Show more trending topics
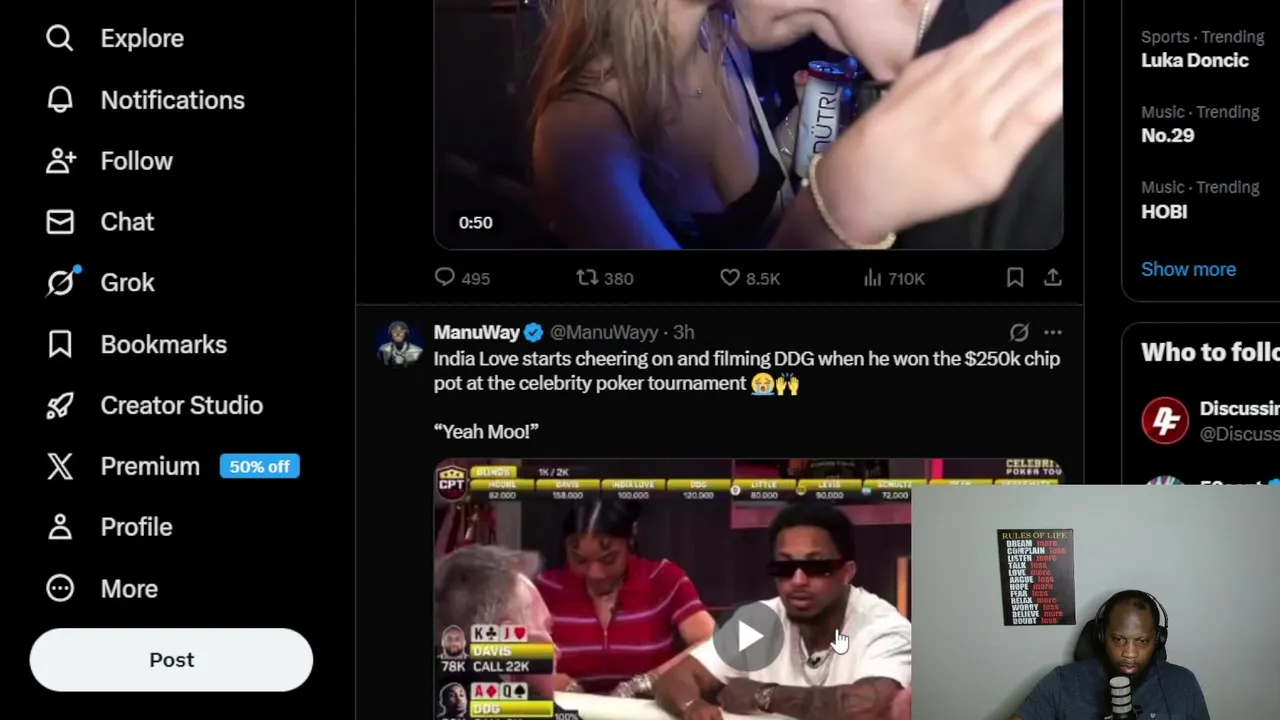 pyautogui.click(x=1188, y=269)
